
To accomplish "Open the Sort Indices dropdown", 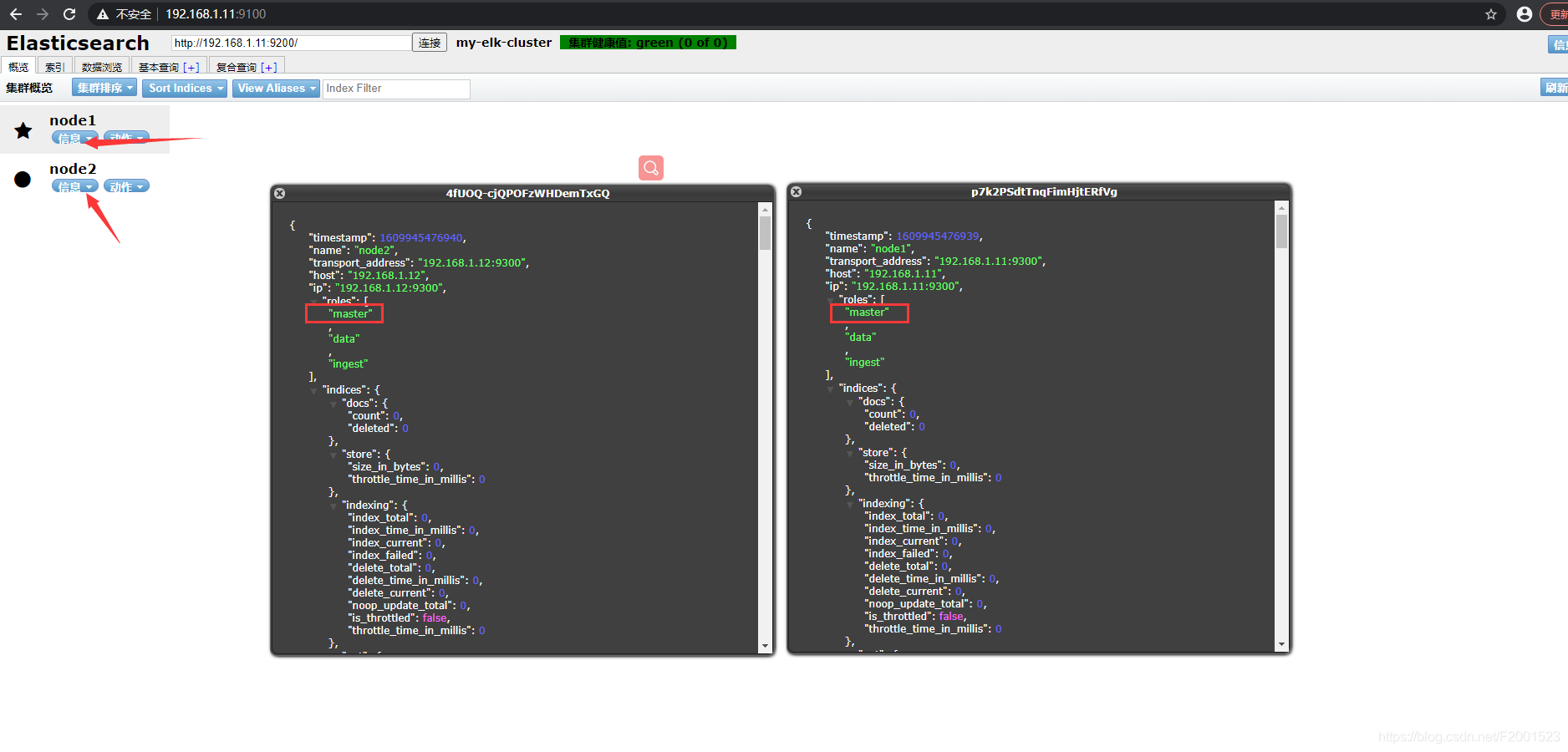I will coord(185,88).
